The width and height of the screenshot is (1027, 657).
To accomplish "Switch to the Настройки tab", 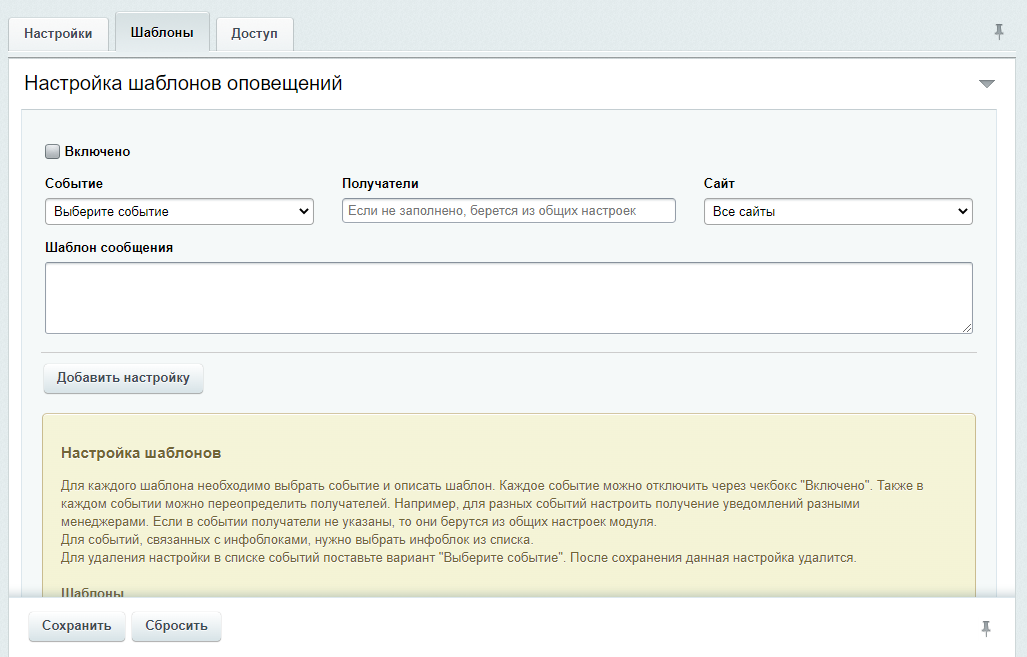I will 58,33.
